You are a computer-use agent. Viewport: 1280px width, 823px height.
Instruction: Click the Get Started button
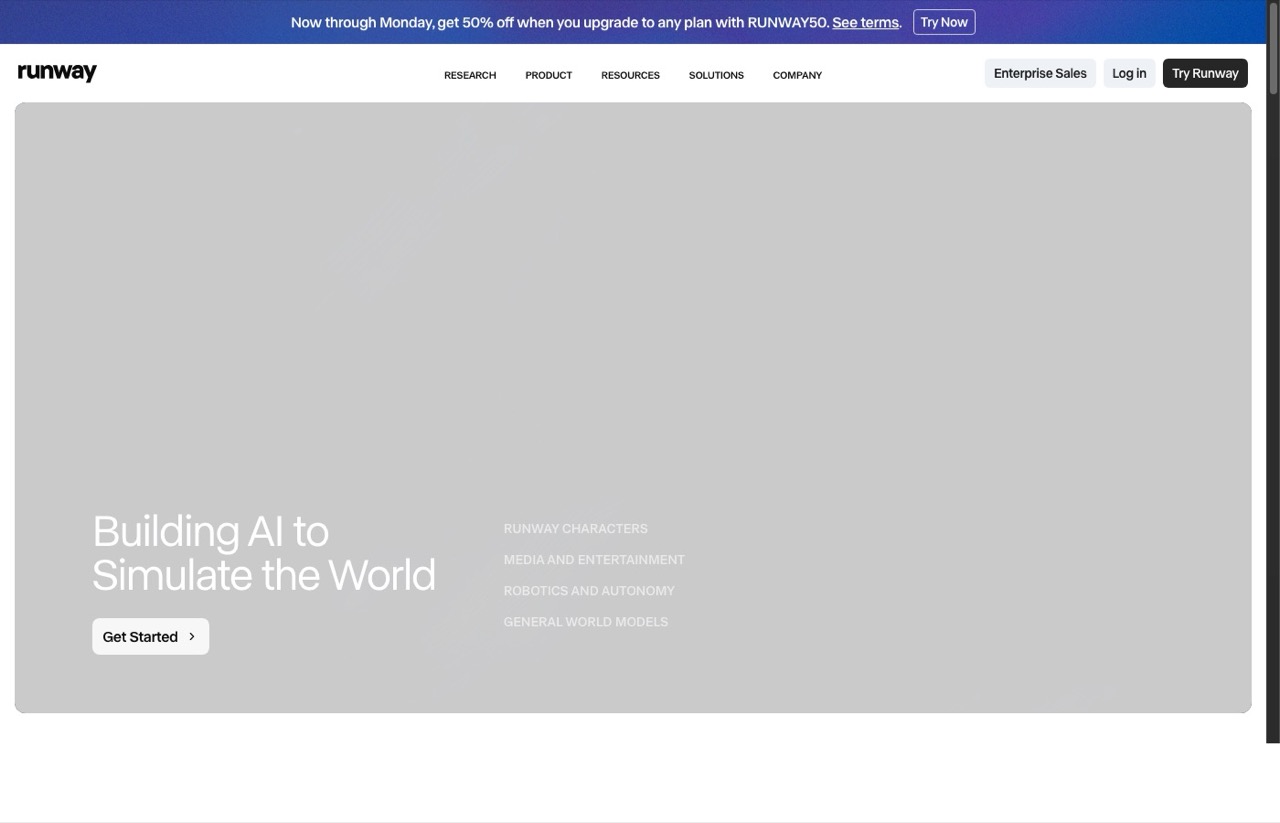pos(151,636)
